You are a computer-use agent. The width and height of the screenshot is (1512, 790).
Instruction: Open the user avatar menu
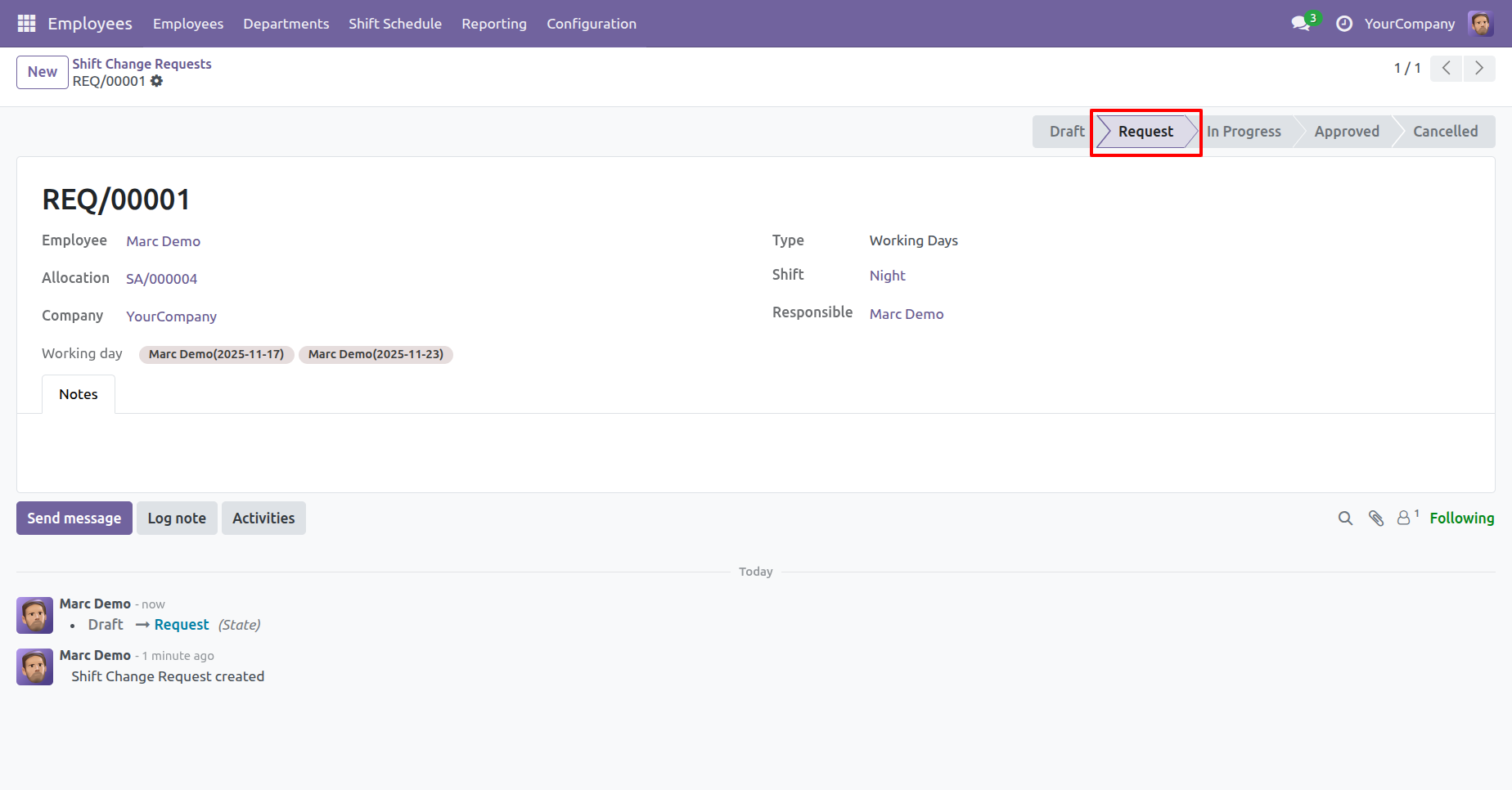click(x=1481, y=24)
